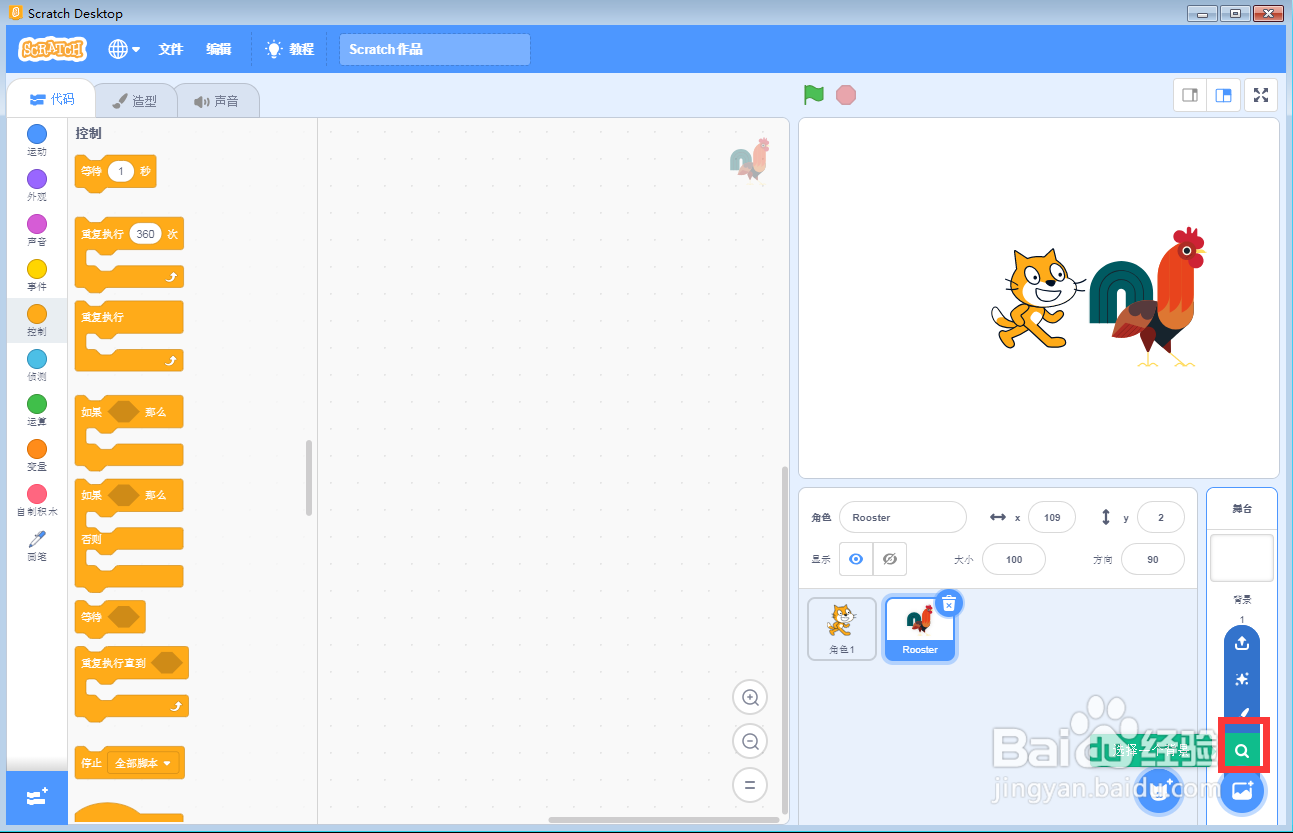The image size is (1293, 833).
Task: Select the 变量 variables category
Action: 37,455
